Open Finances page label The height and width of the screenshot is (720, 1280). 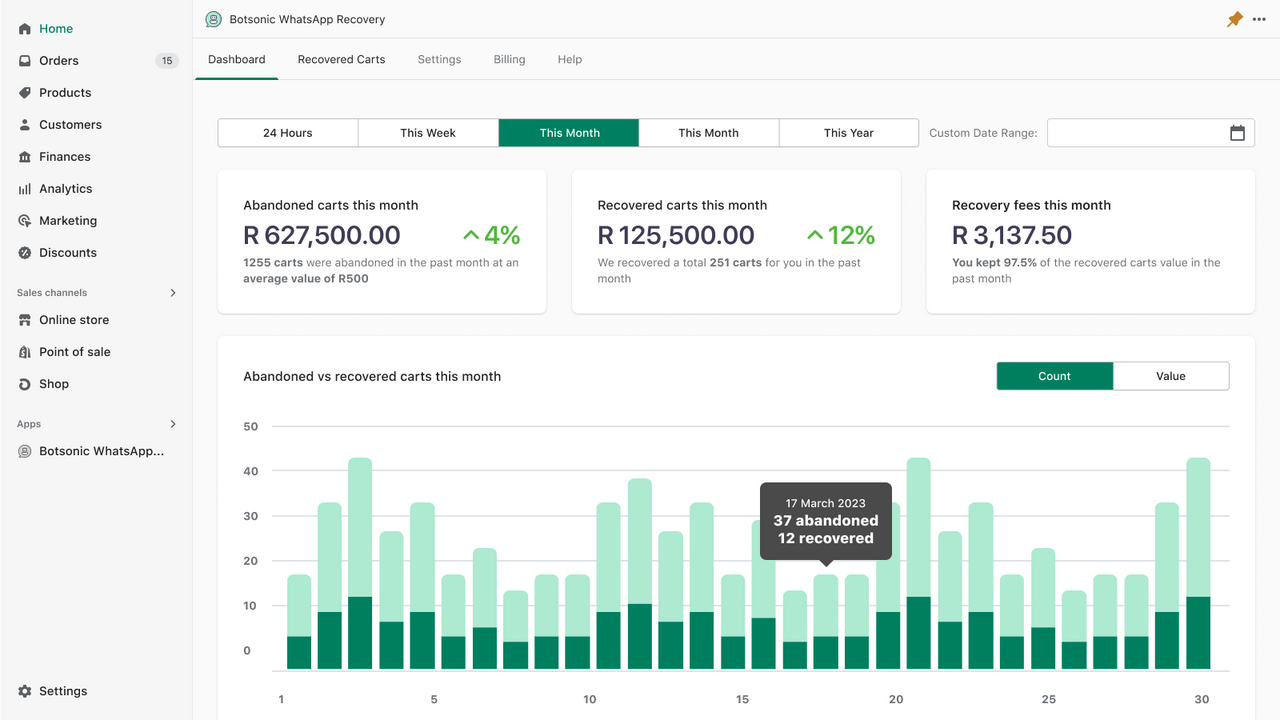pos(65,157)
